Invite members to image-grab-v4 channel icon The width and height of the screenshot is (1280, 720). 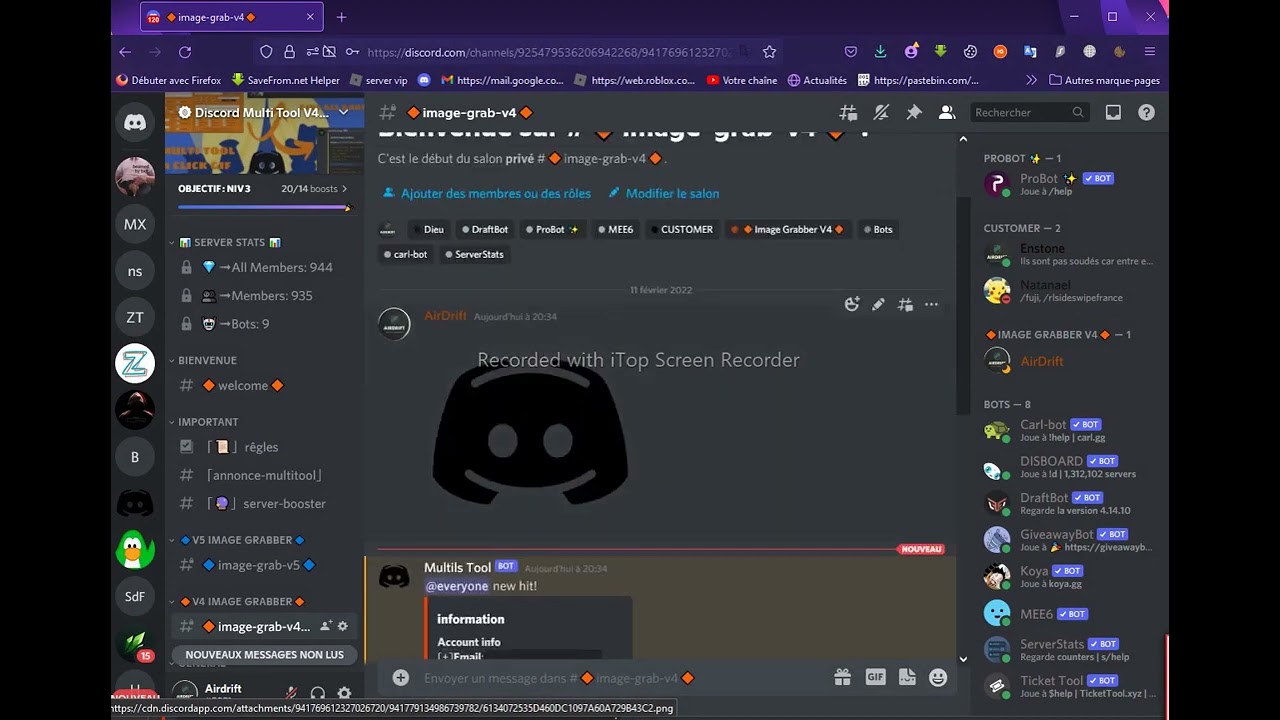coord(325,626)
